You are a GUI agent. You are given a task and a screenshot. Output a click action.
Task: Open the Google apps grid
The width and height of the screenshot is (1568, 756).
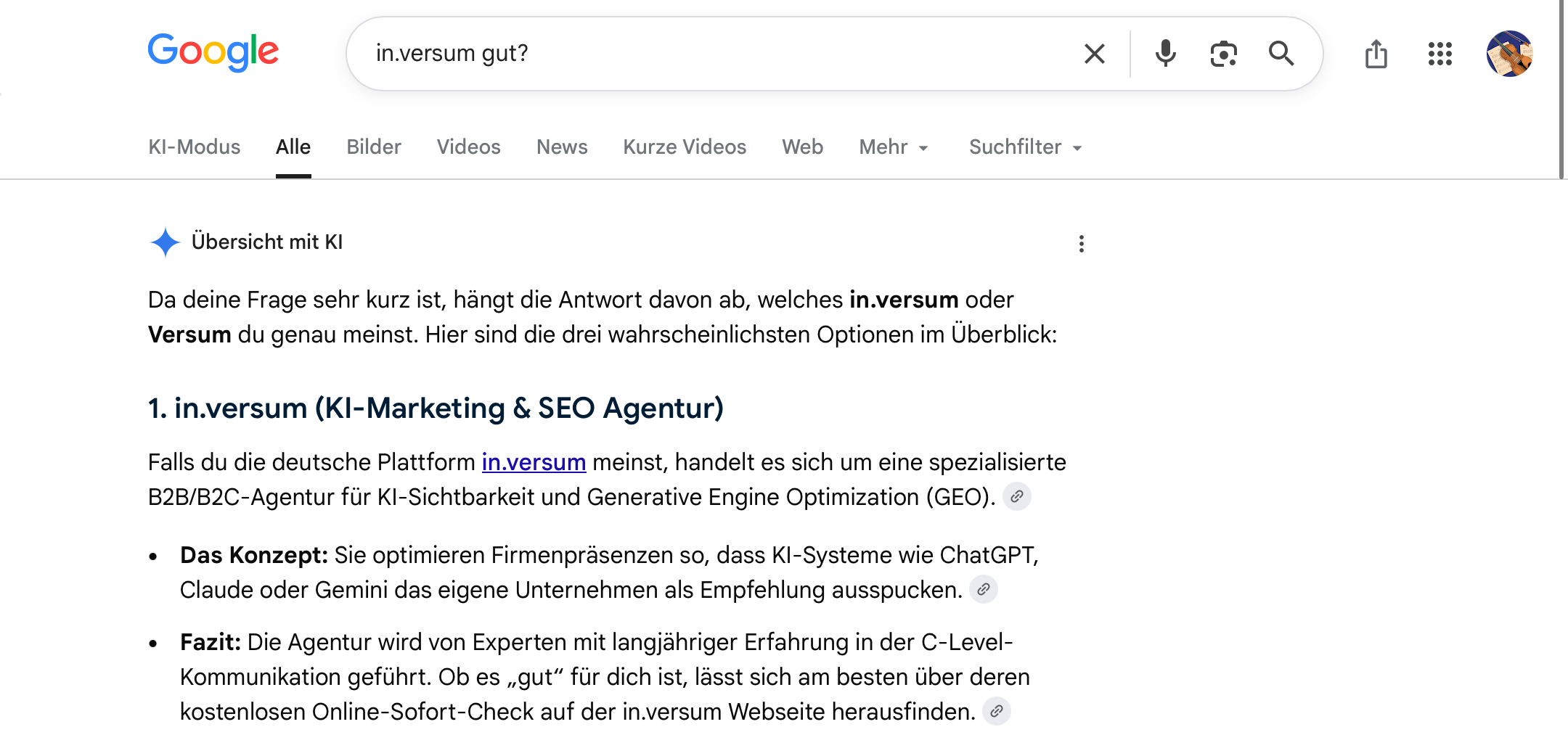coord(1440,54)
